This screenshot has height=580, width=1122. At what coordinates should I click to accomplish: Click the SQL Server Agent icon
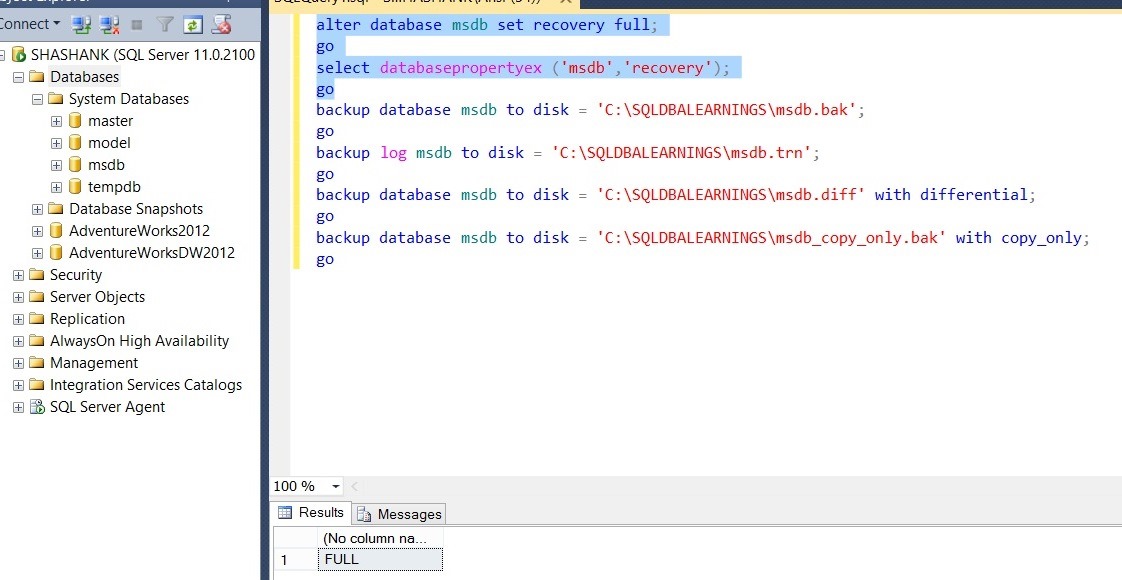36,407
